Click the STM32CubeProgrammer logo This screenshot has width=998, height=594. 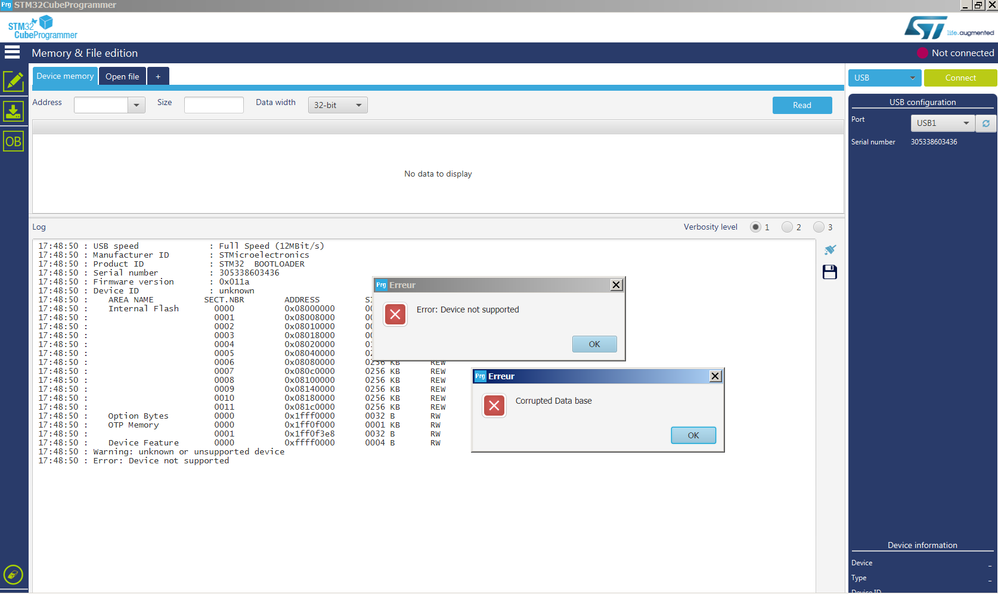point(43,28)
